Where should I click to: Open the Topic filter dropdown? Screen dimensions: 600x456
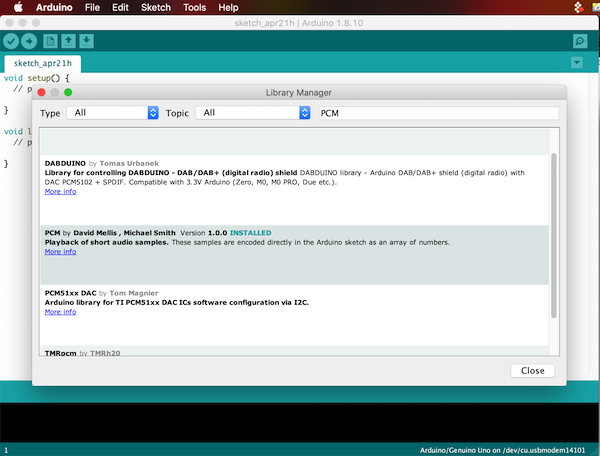pyautogui.click(x=253, y=113)
